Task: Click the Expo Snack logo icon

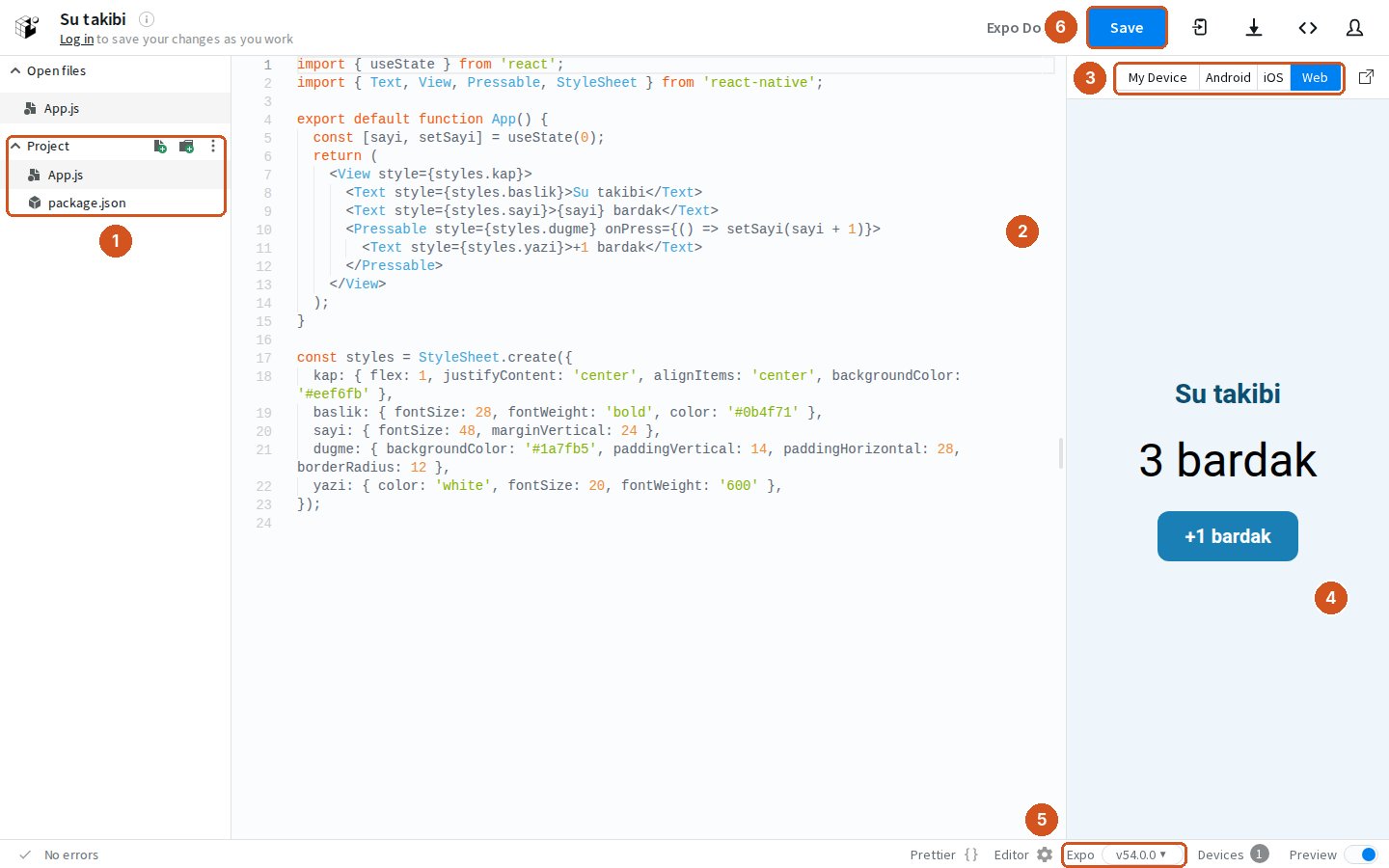Action: click(x=27, y=28)
